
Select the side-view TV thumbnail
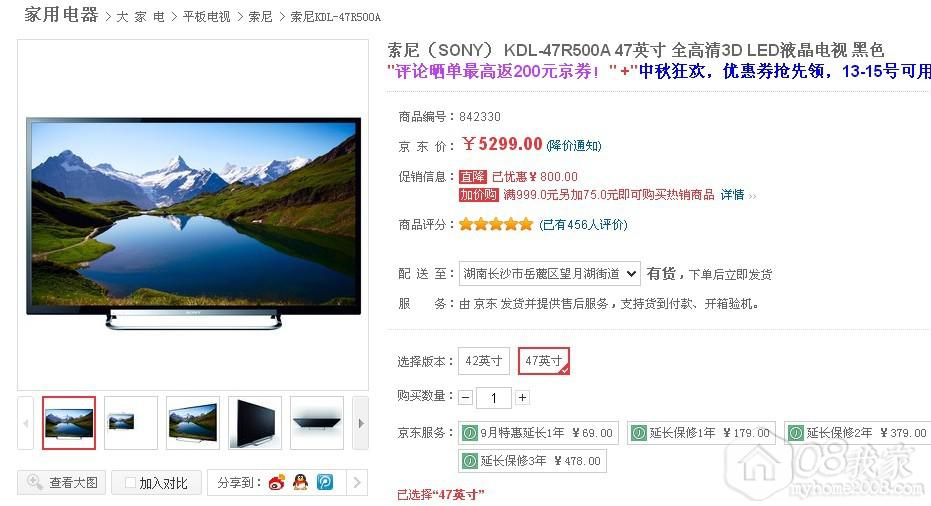[255, 423]
